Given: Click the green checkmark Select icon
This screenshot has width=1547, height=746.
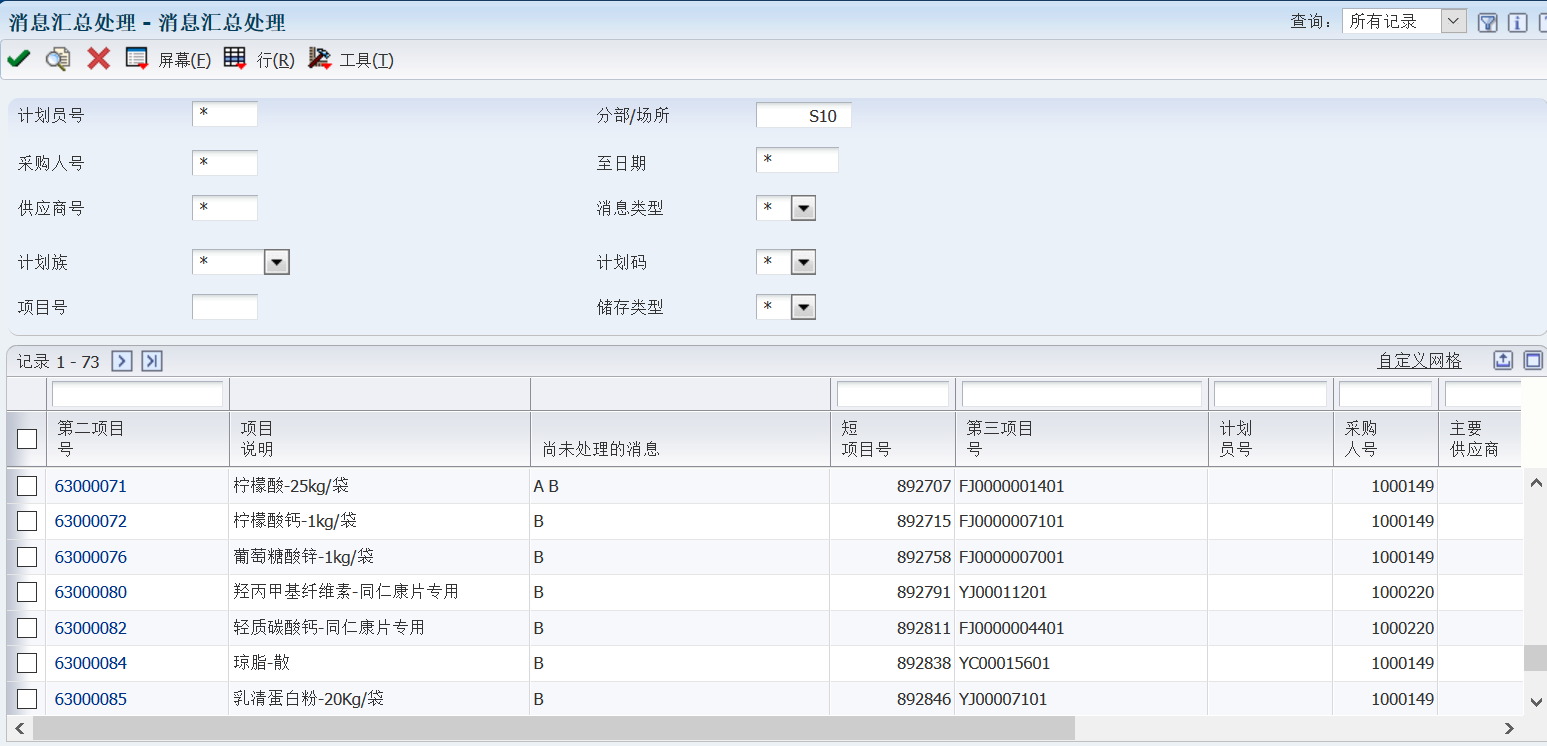Looking at the screenshot, I should click(18, 59).
